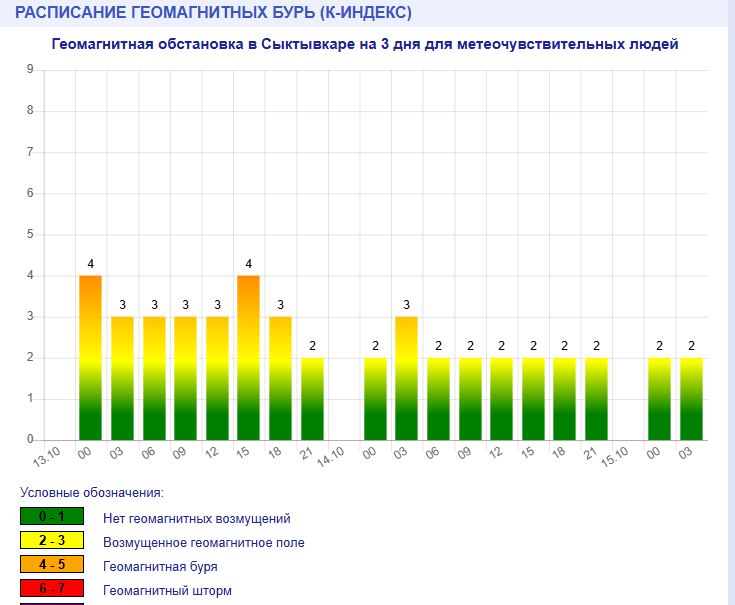Screen dimensions: 735x605
Task: Click the 14.10 date label on the x-axis
Action: tap(331, 455)
